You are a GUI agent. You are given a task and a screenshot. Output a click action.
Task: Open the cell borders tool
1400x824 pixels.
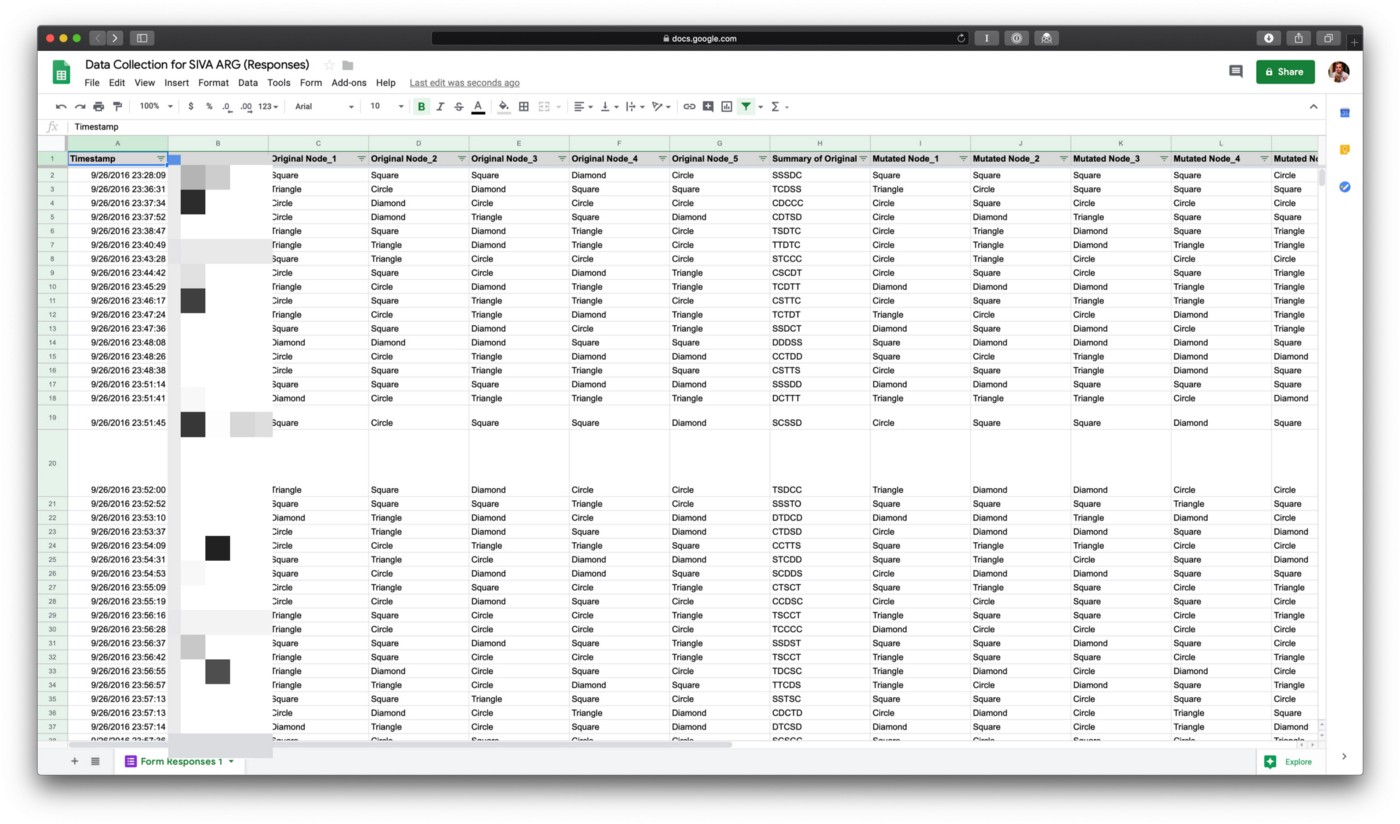coord(524,106)
